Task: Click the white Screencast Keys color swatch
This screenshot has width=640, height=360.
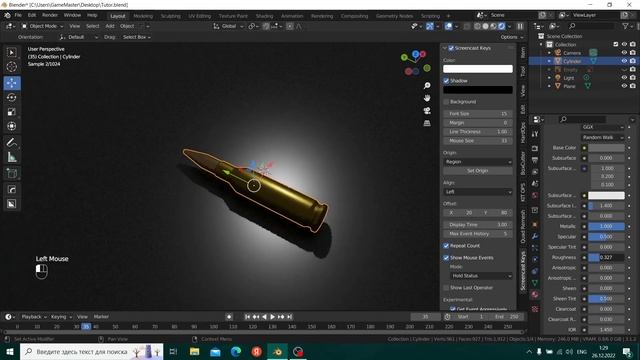Action: [478, 69]
